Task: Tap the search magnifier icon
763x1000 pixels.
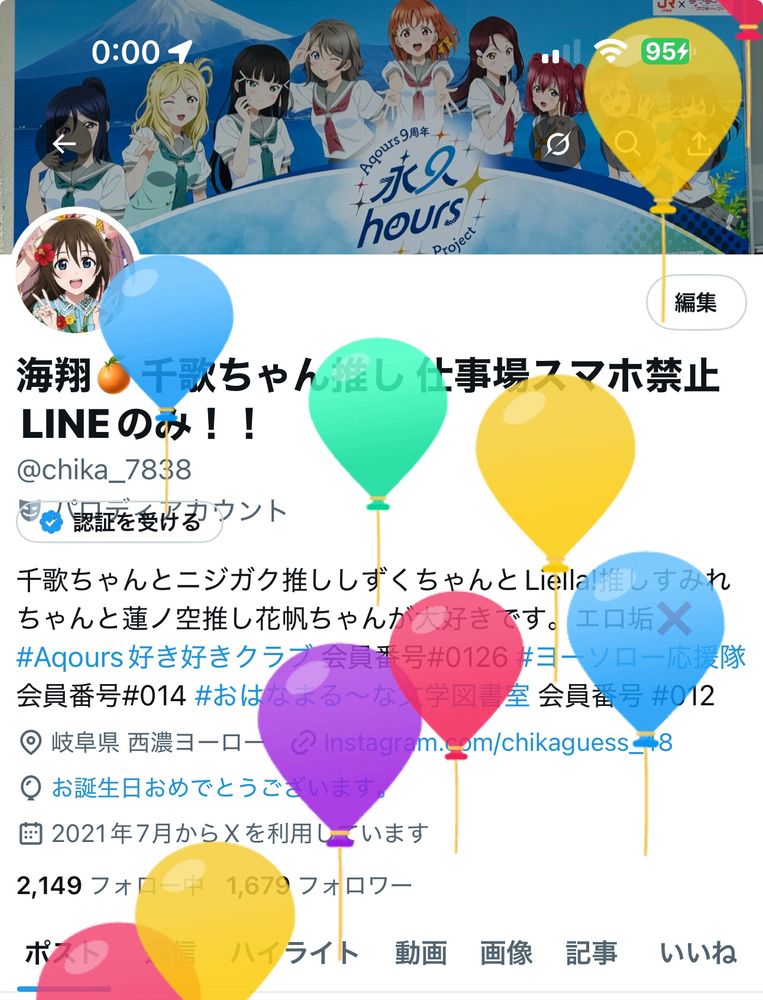Action: click(x=628, y=144)
